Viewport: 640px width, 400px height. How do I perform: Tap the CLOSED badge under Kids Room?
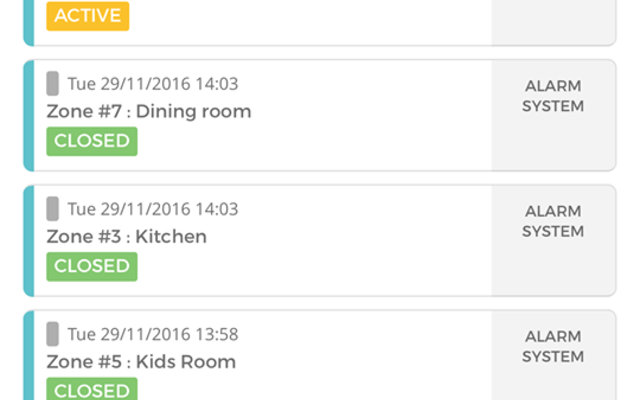[91, 389]
